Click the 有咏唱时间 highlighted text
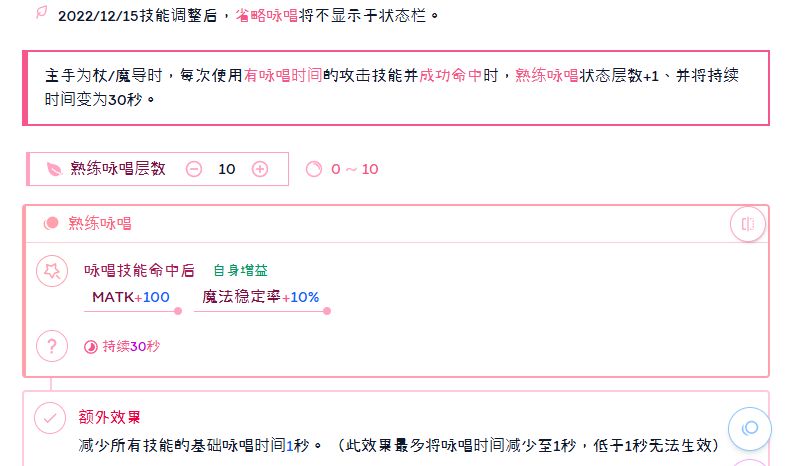This screenshot has width=800, height=466. tap(283, 76)
